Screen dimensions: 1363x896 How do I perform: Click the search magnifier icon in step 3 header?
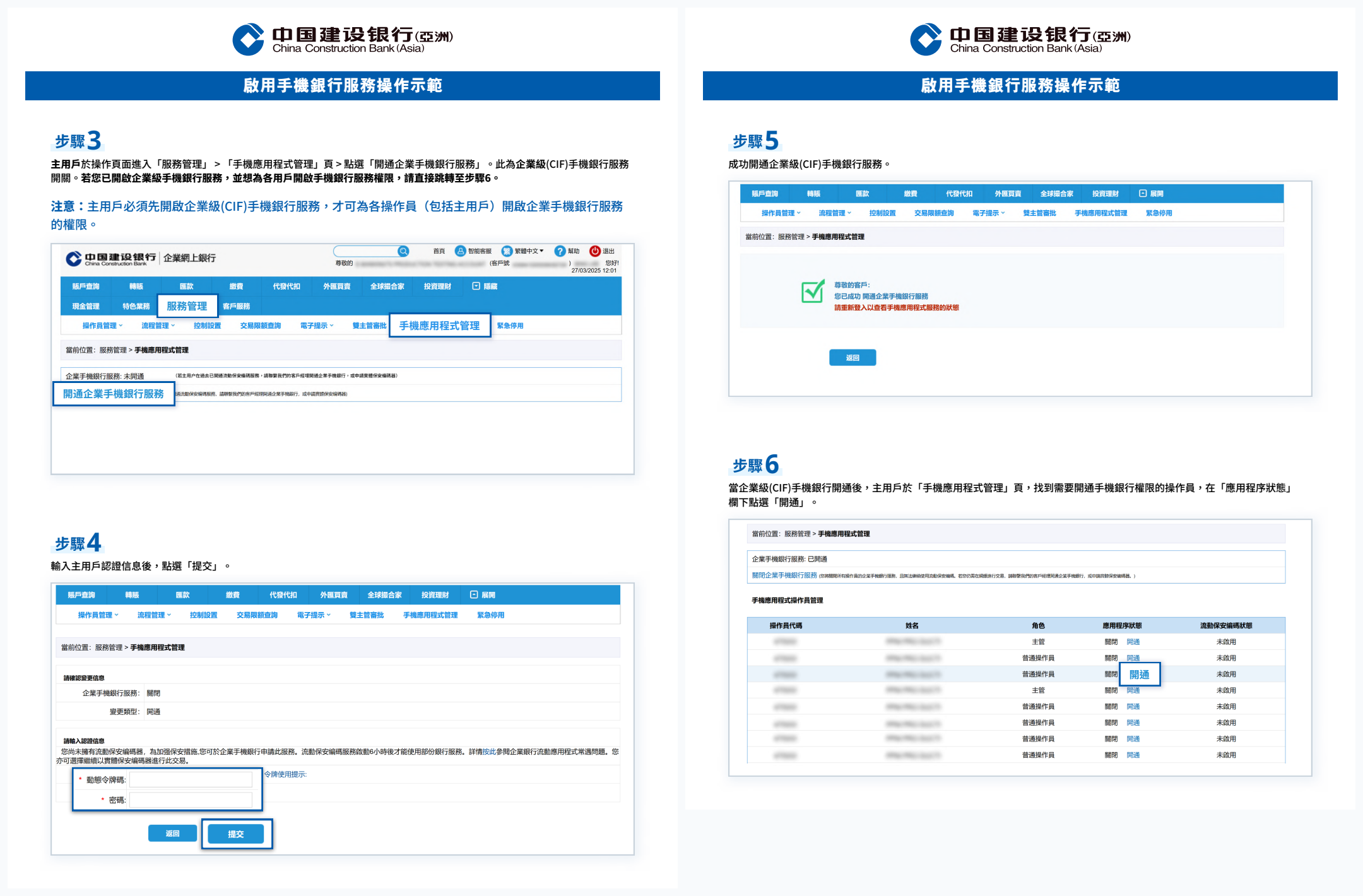pyautogui.click(x=403, y=251)
